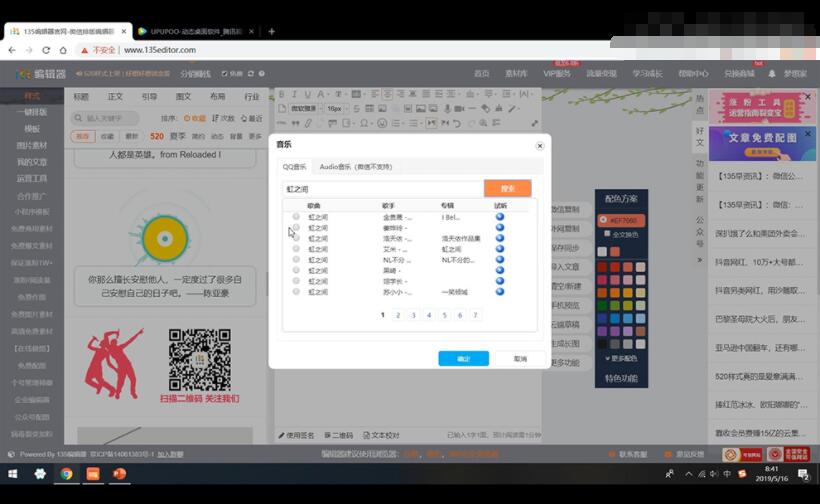Click the 取消 cancel button in music dialog

(520, 359)
